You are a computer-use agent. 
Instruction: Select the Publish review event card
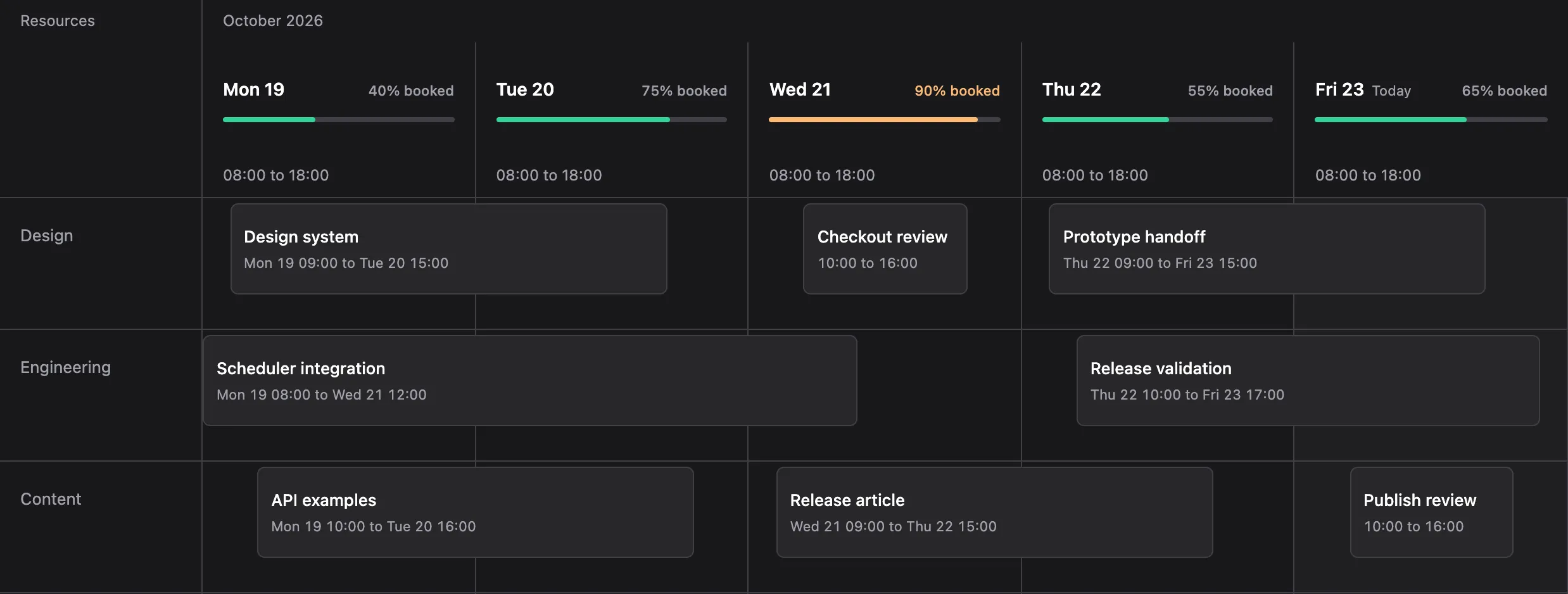1431,512
